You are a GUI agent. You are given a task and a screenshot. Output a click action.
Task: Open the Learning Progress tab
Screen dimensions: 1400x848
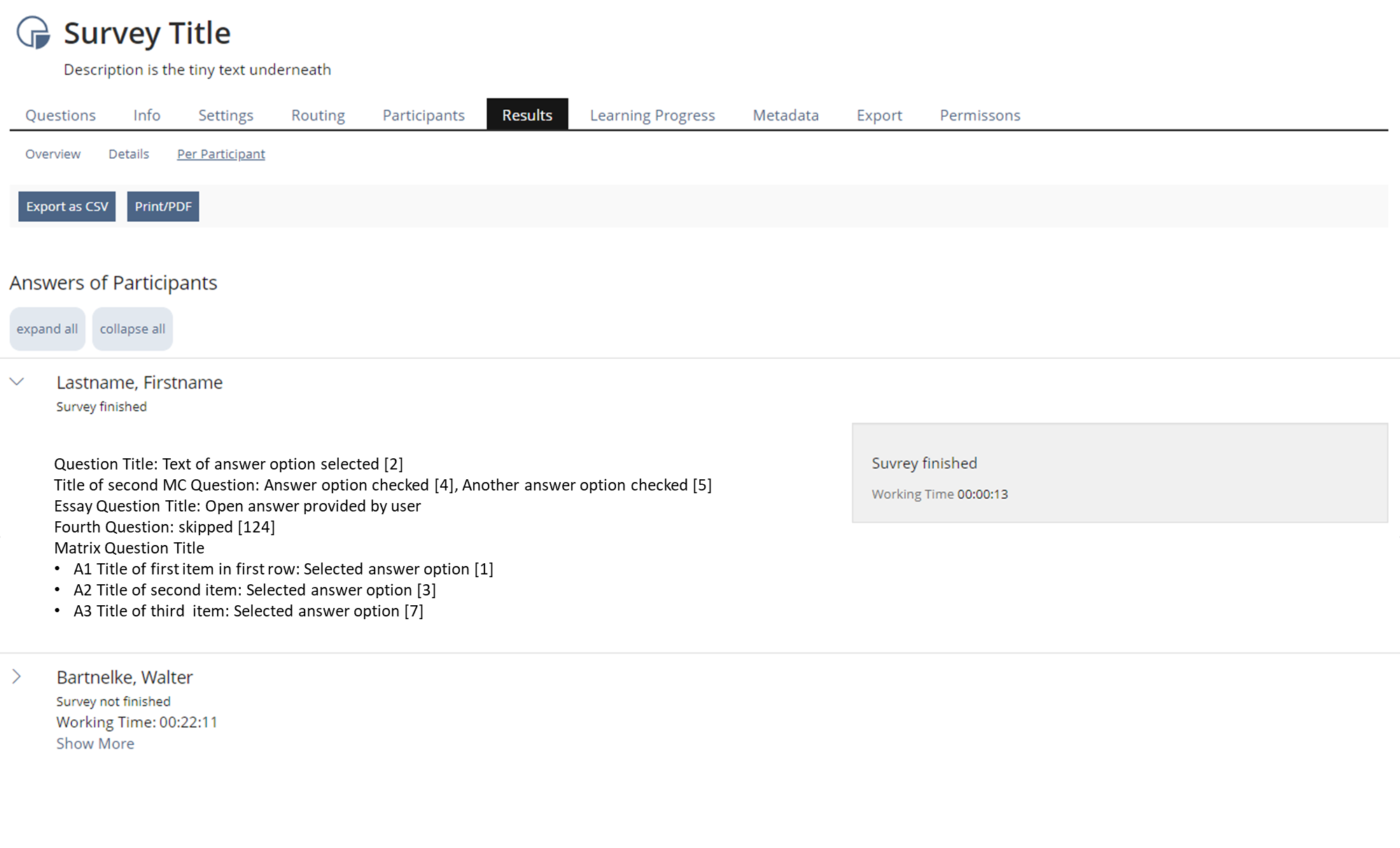[x=652, y=115]
